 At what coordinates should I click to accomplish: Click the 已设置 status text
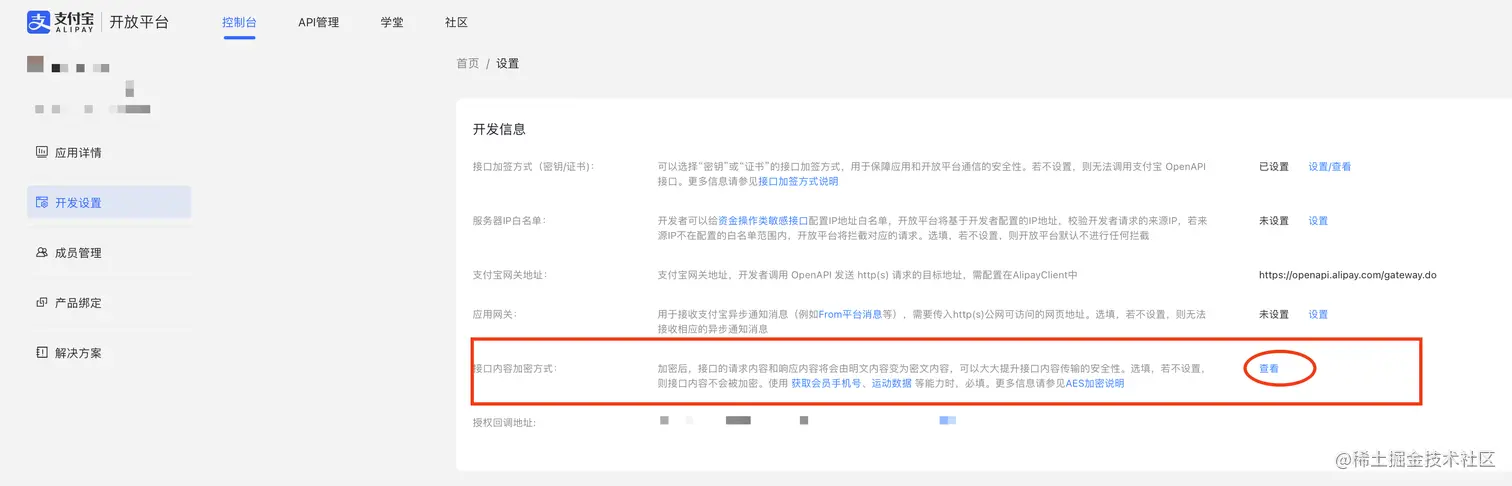[x=1274, y=167]
